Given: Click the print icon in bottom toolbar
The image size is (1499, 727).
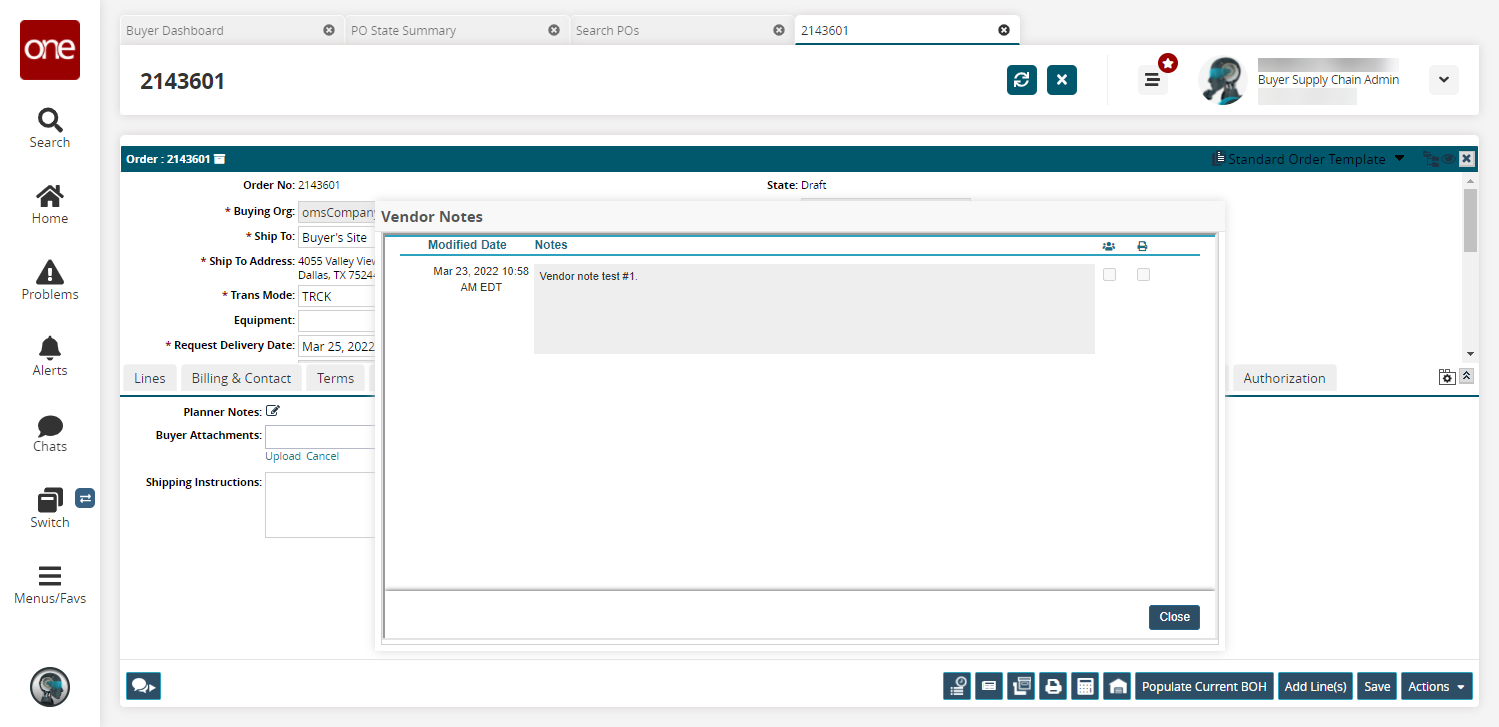Looking at the screenshot, I should tap(1052, 686).
